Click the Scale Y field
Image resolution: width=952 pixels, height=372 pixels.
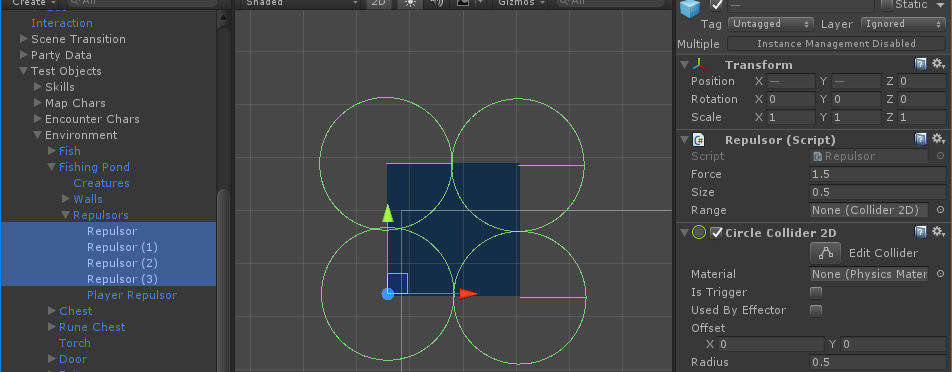(856, 117)
